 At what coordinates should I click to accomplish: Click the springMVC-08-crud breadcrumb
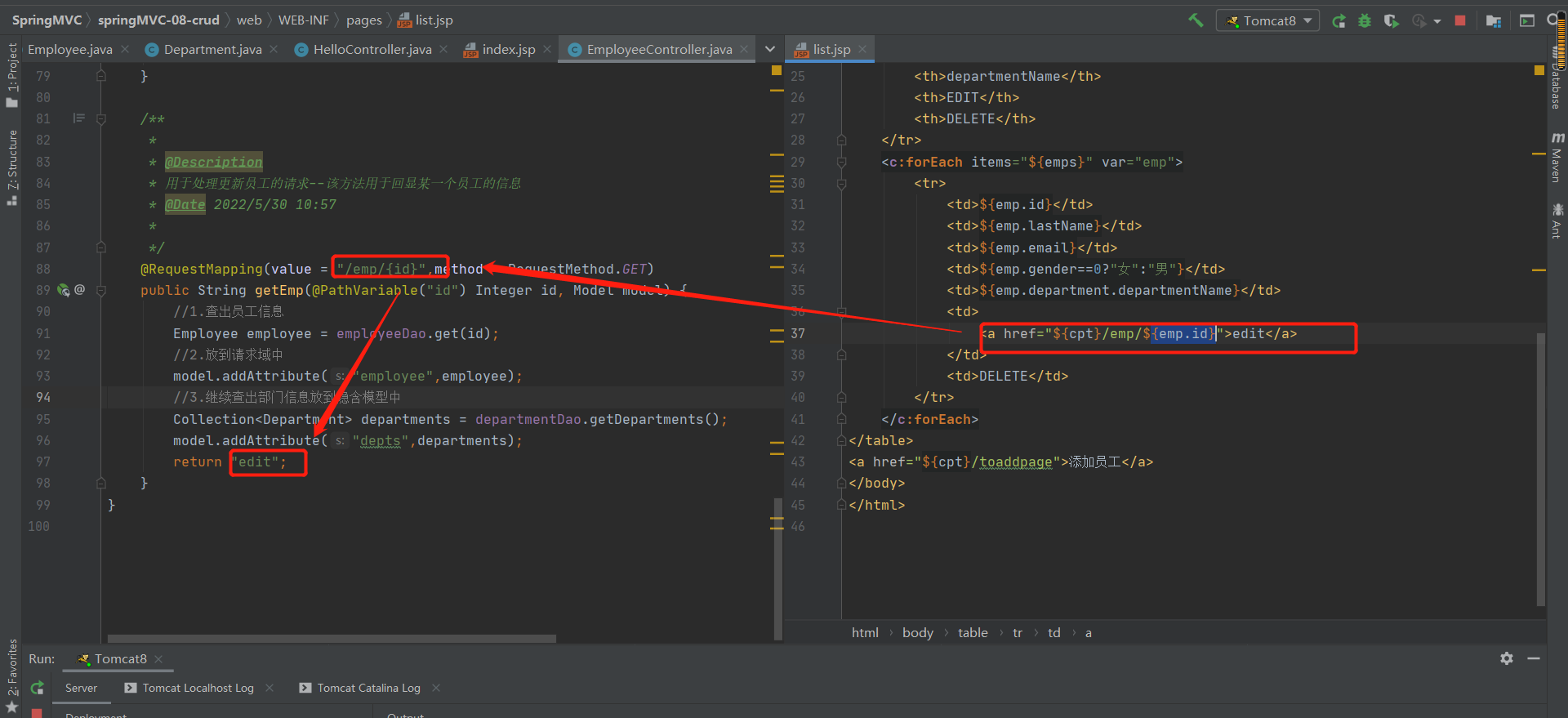tap(158, 20)
